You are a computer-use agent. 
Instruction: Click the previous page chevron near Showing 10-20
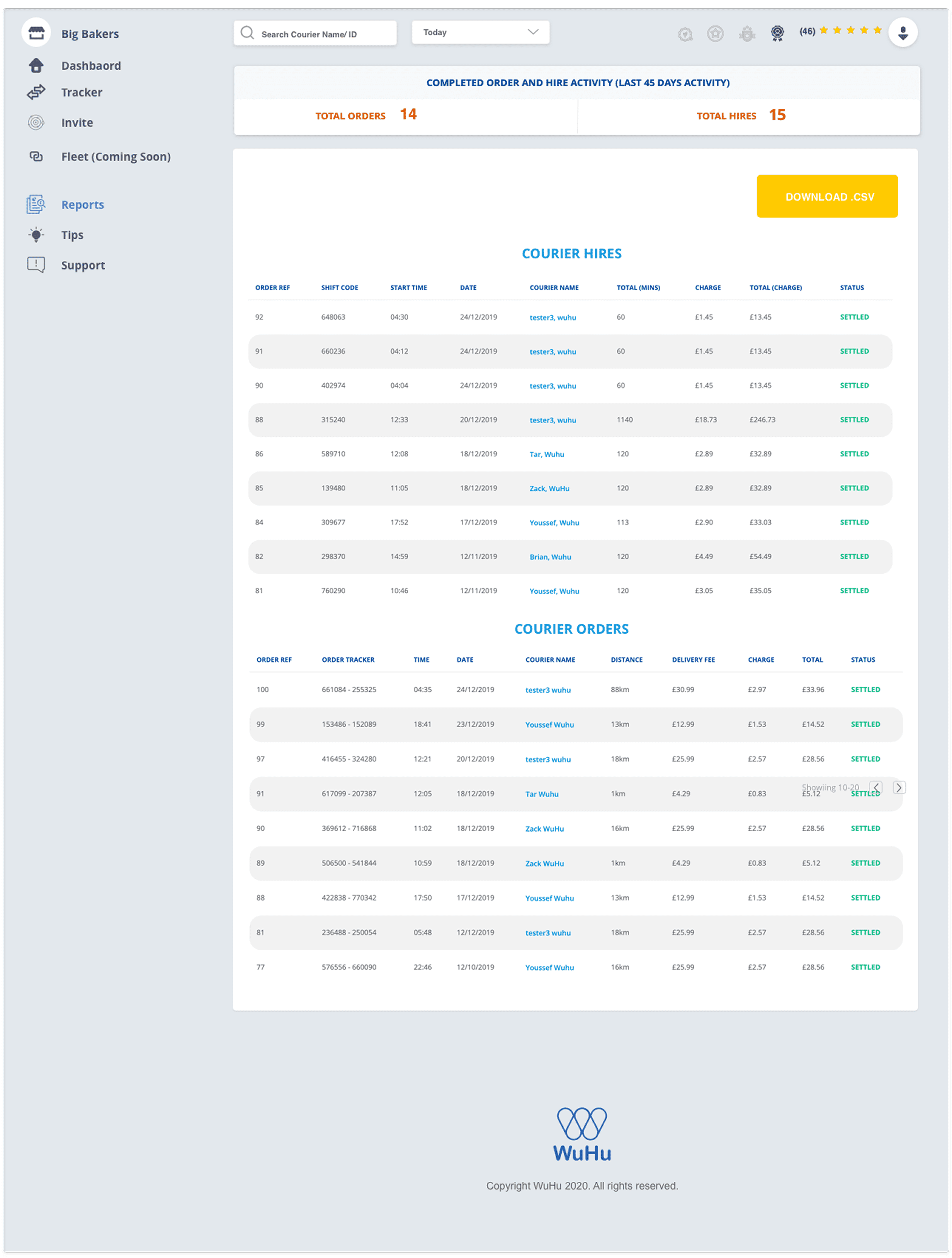tap(876, 787)
